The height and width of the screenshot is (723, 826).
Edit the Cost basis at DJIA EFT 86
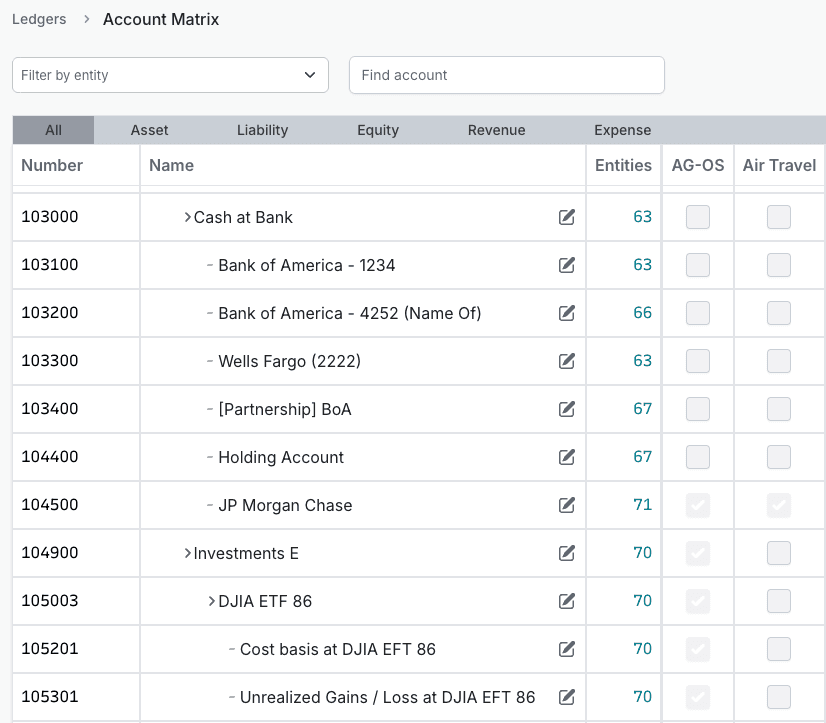567,649
